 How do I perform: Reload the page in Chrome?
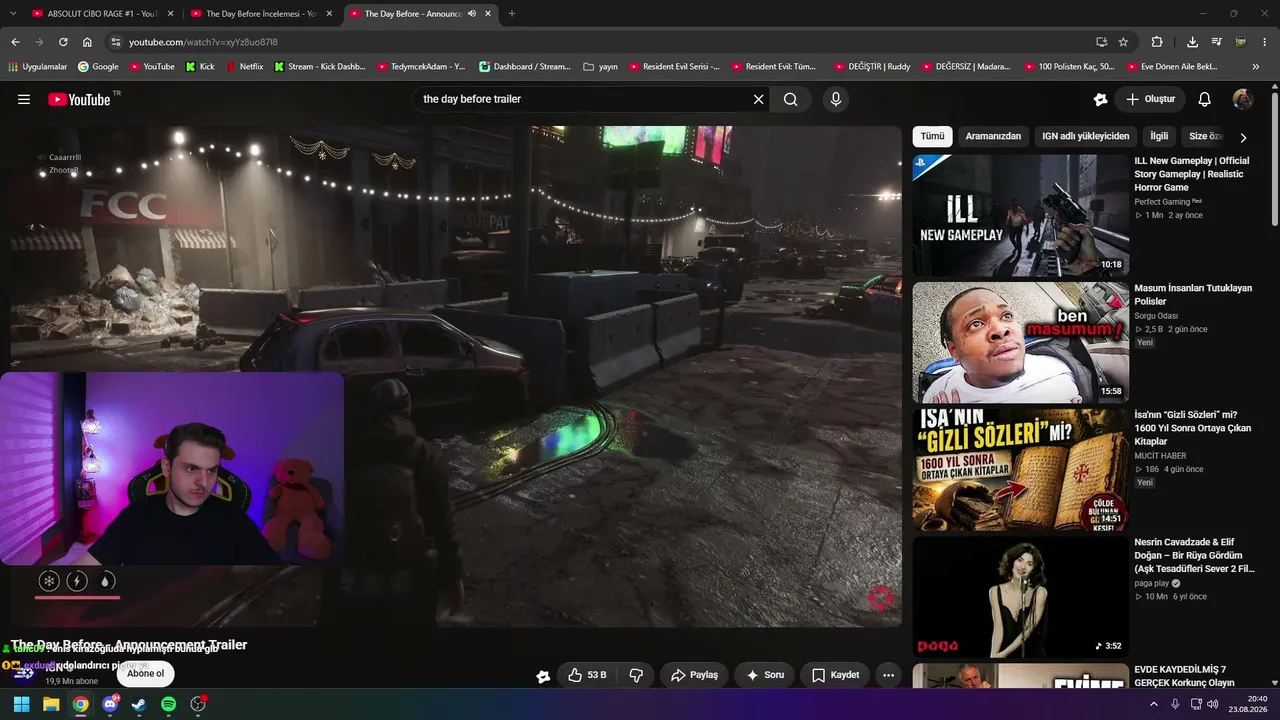pyautogui.click(x=63, y=42)
